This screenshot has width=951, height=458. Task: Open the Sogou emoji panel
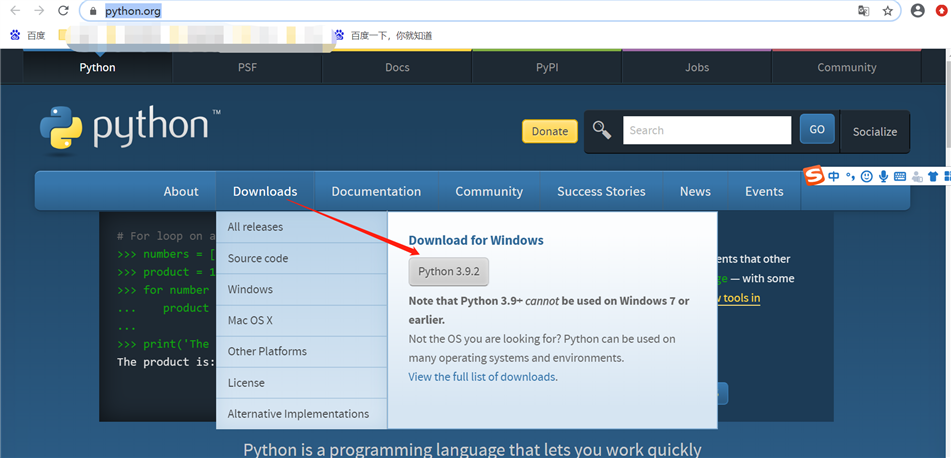[867, 177]
